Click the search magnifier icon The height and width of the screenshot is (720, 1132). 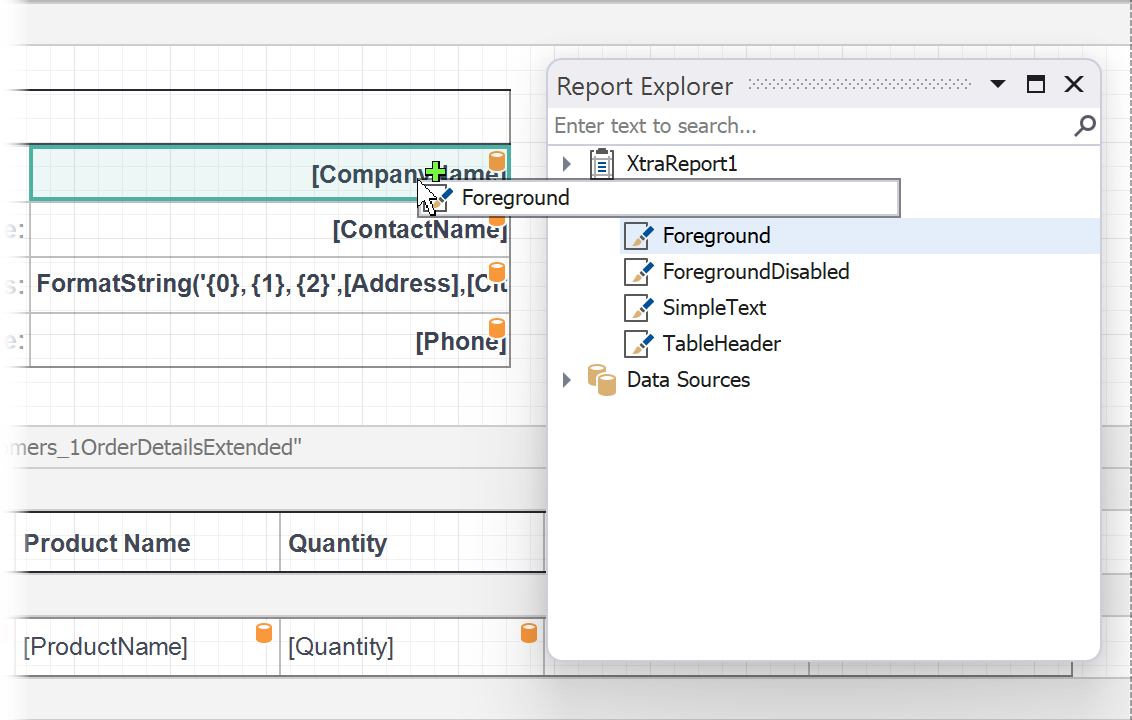pyautogui.click(x=1084, y=126)
